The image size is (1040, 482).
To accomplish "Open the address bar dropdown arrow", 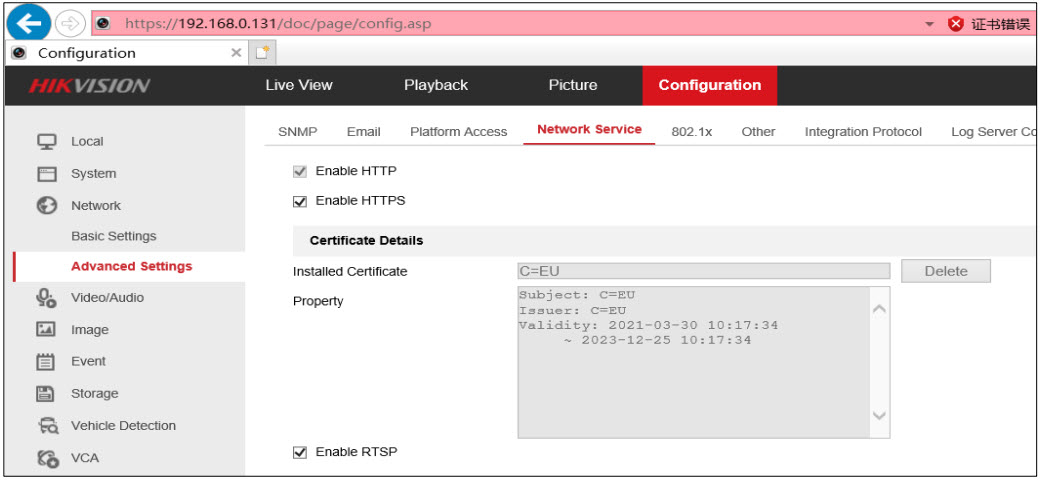I will [x=929, y=24].
